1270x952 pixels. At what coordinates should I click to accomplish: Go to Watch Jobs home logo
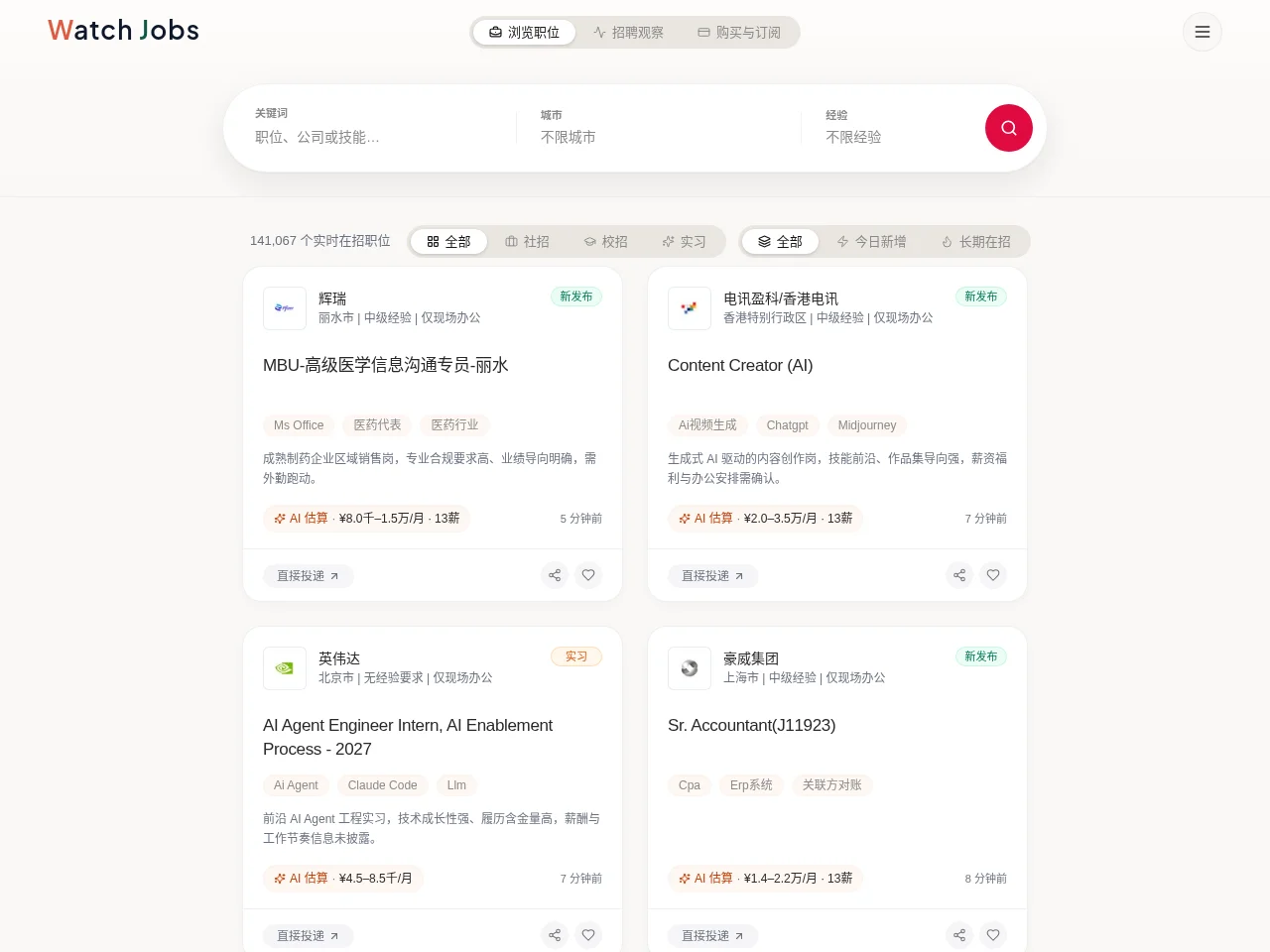pos(123,31)
